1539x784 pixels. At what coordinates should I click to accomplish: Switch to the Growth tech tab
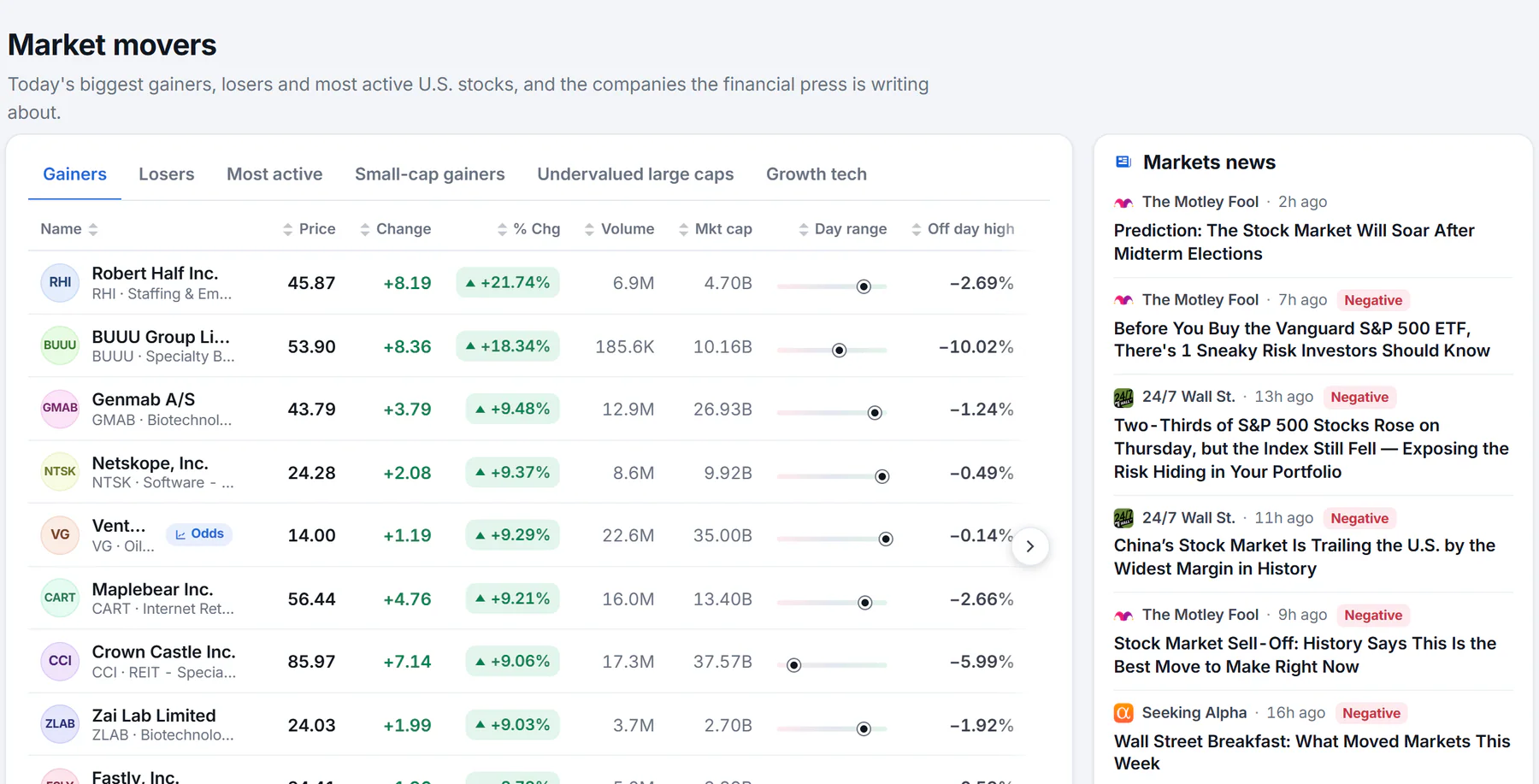point(817,174)
